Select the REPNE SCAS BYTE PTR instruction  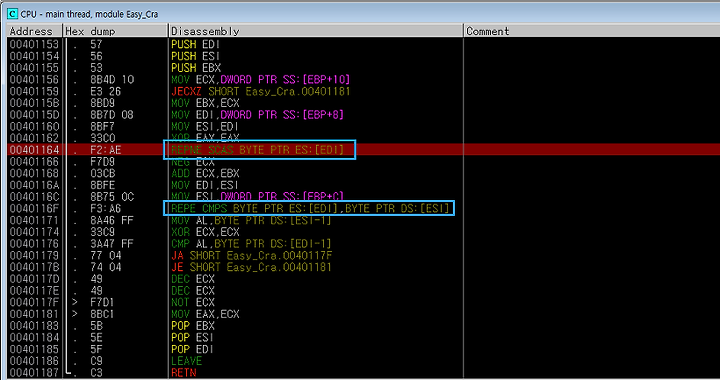pos(257,150)
